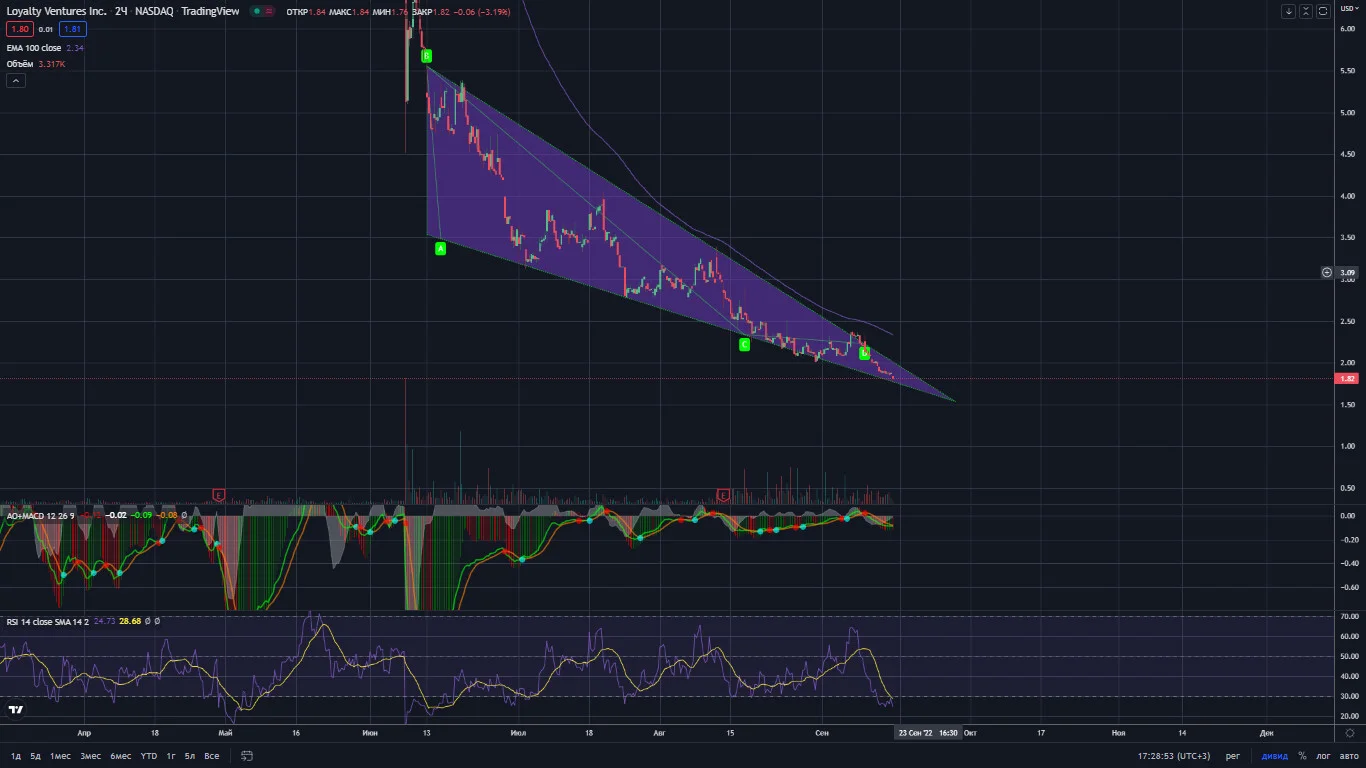Click the AO+MACD 12 26 9 indicator label
Viewport: 1366px width, 768px height.
coord(42,515)
